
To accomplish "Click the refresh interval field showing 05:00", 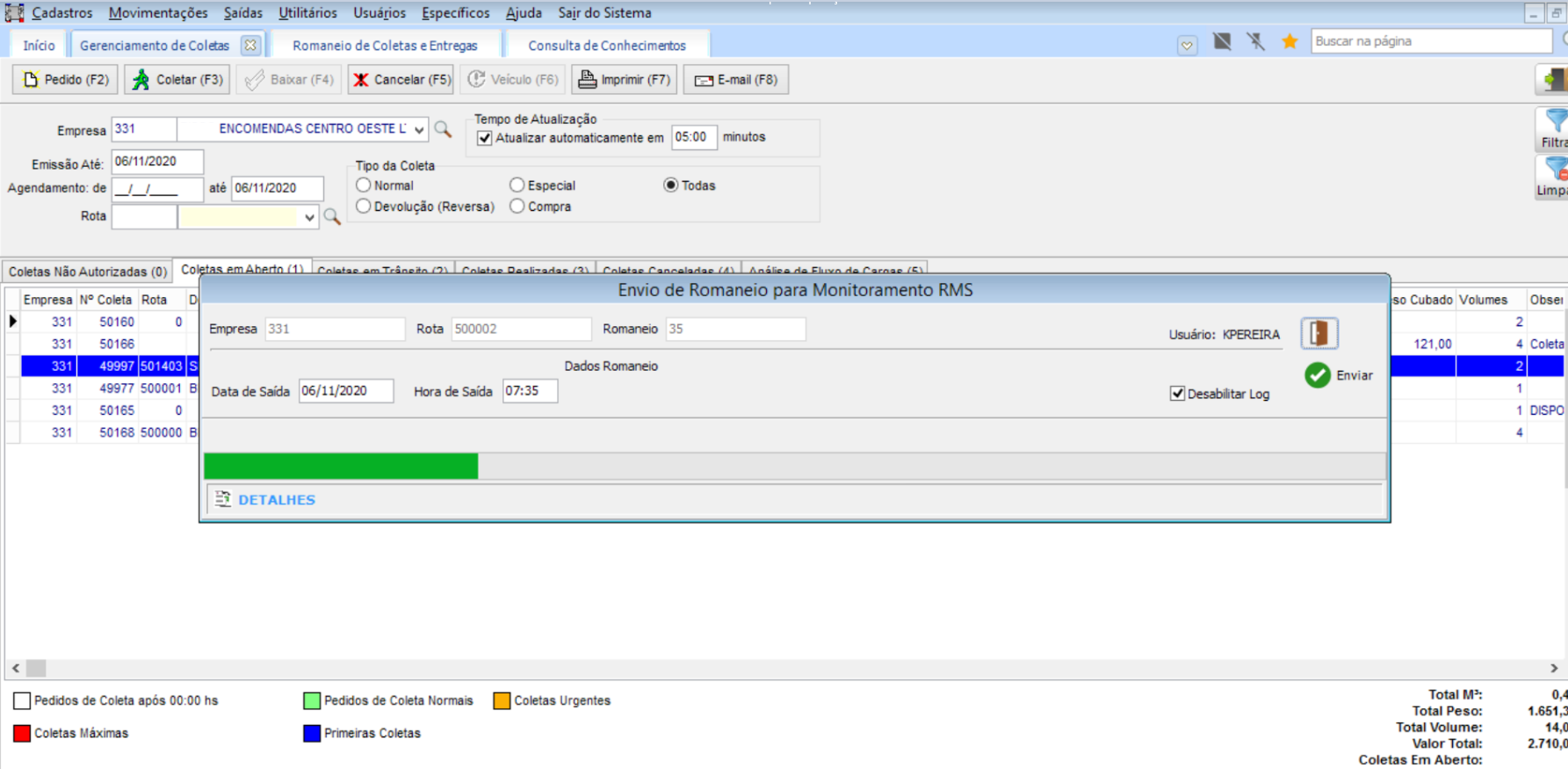I will click(x=694, y=137).
